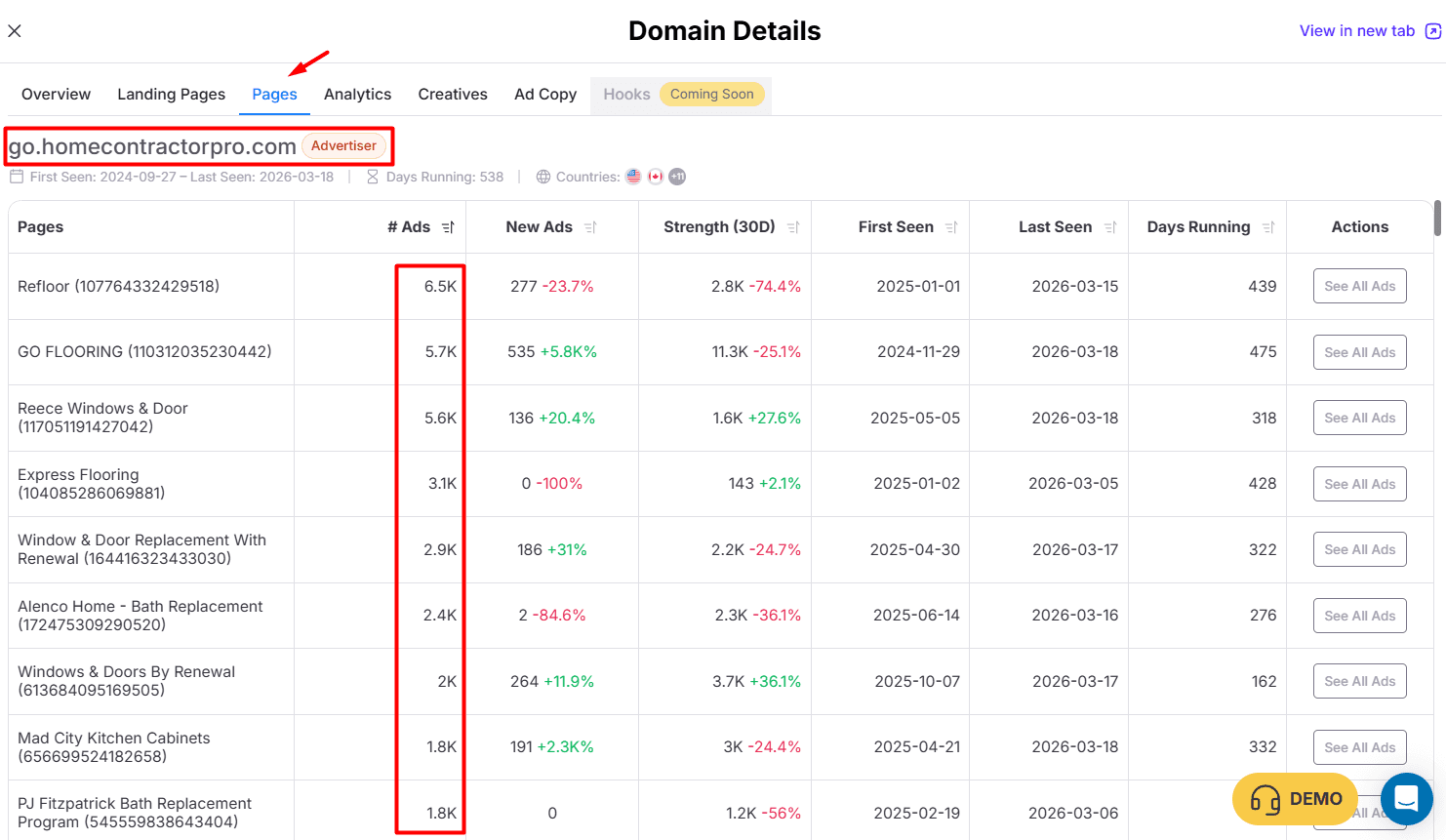This screenshot has height=840, width=1446.
Task: Click See All Ads for GO FLOORING
Action: click(1359, 352)
